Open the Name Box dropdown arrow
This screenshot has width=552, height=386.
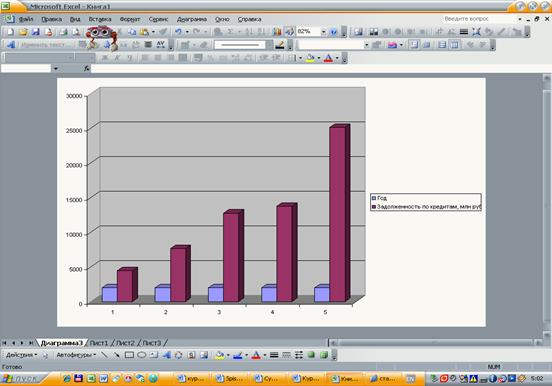pos(56,69)
